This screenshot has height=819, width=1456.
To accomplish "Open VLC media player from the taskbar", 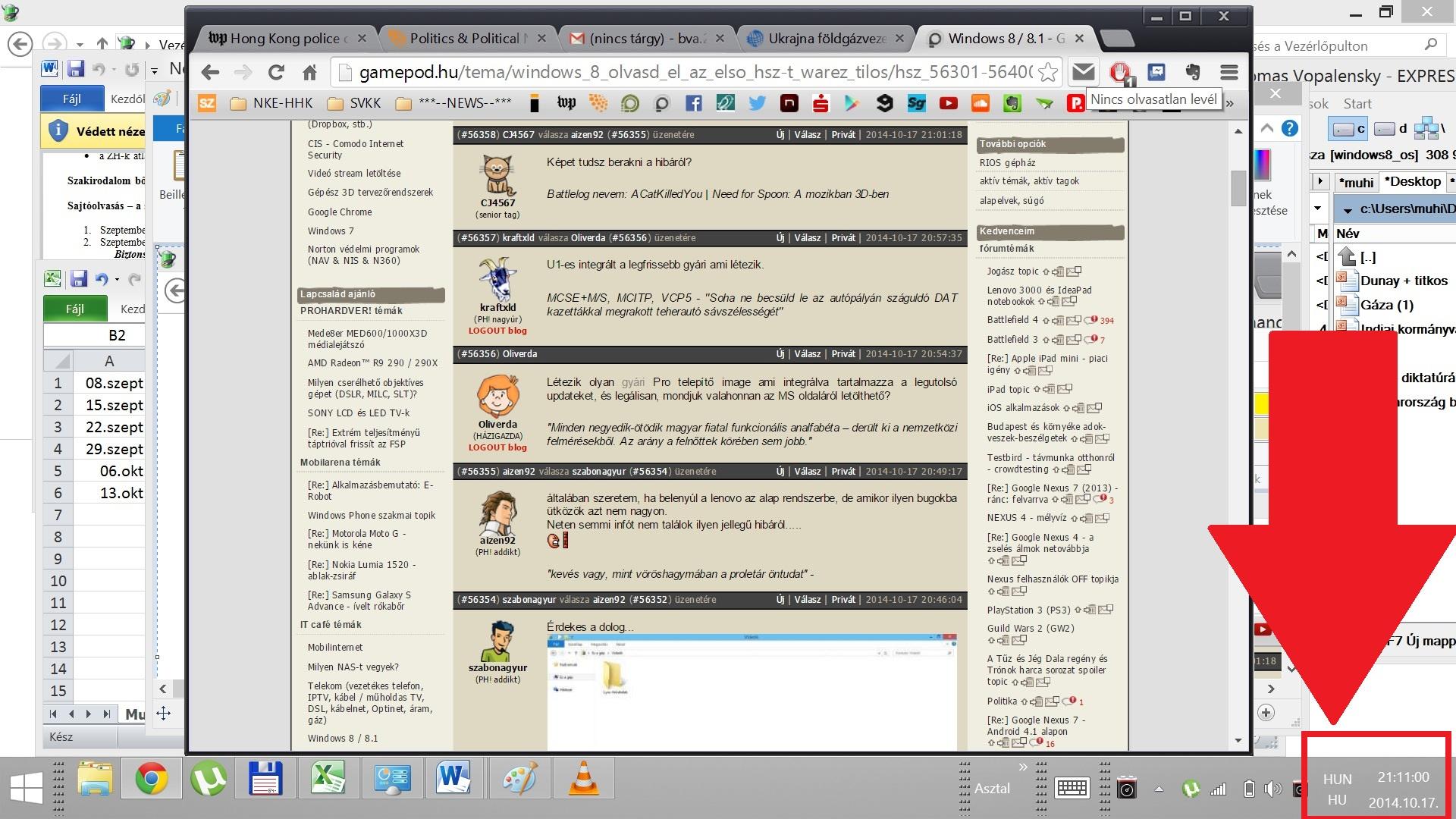I will coord(582,780).
